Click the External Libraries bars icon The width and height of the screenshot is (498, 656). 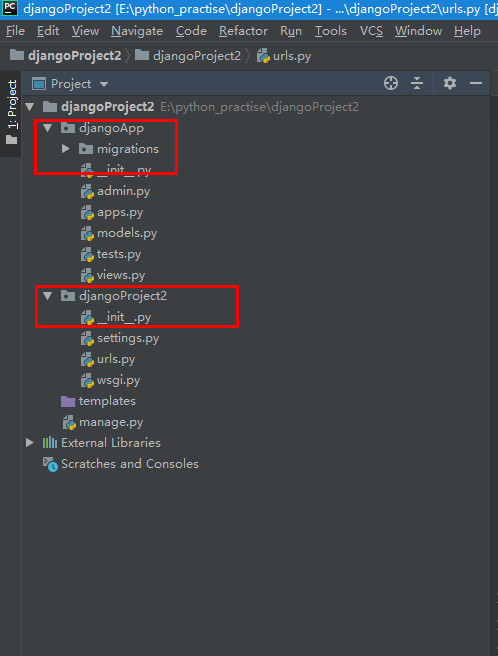pyautogui.click(x=50, y=443)
